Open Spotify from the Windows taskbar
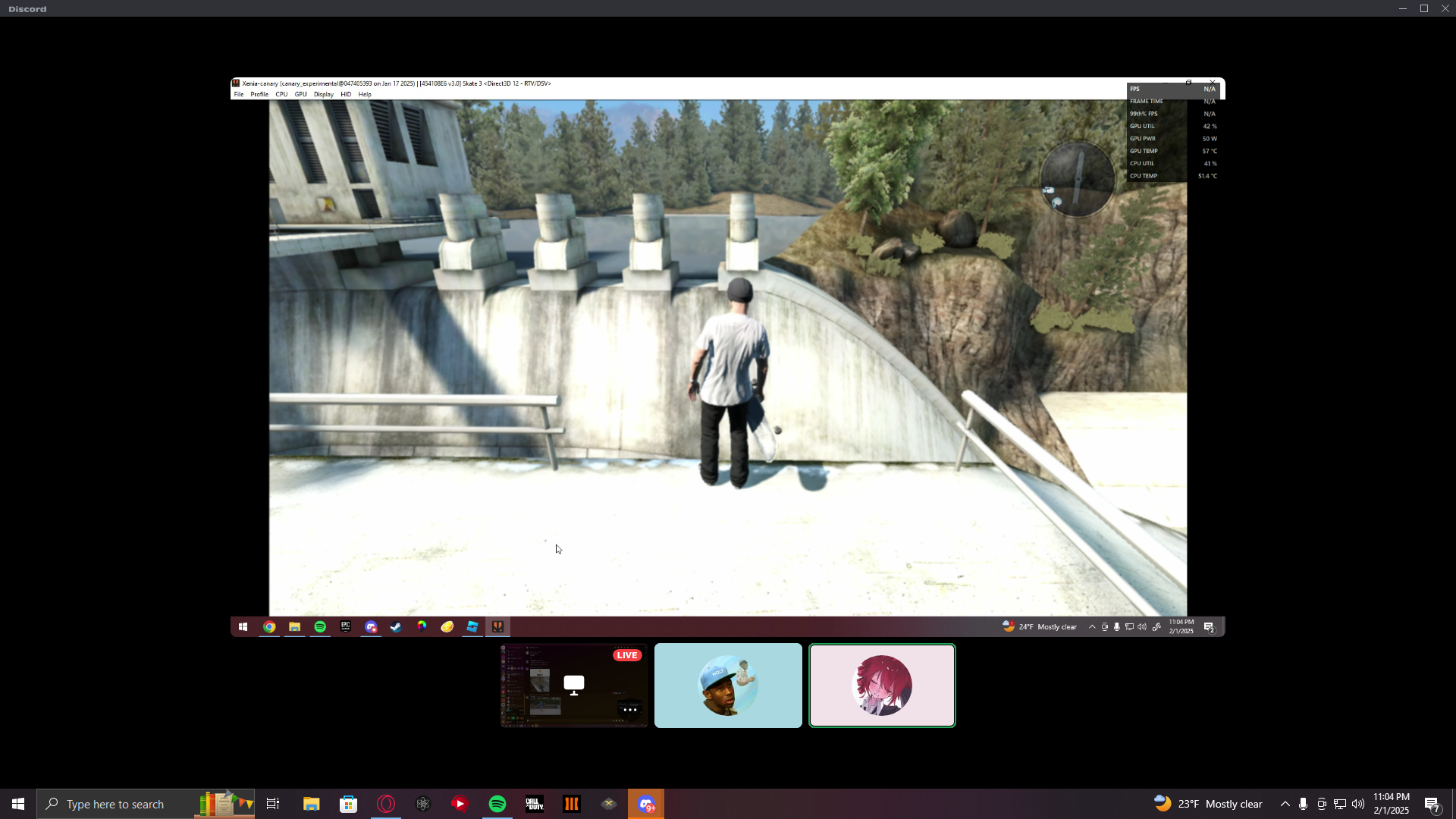 pos(497,804)
